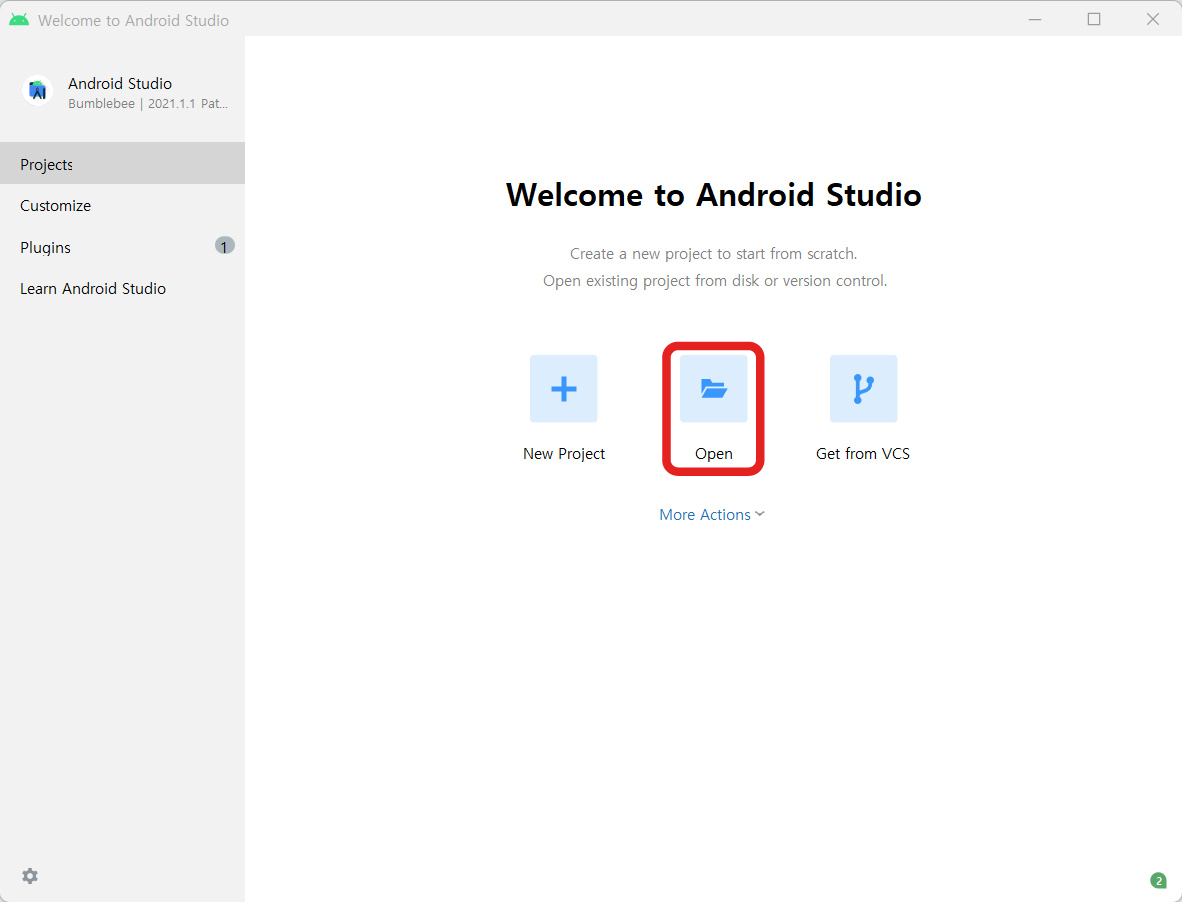Click the Plugins update count badge
1182x902 pixels.
[x=225, y=246]
